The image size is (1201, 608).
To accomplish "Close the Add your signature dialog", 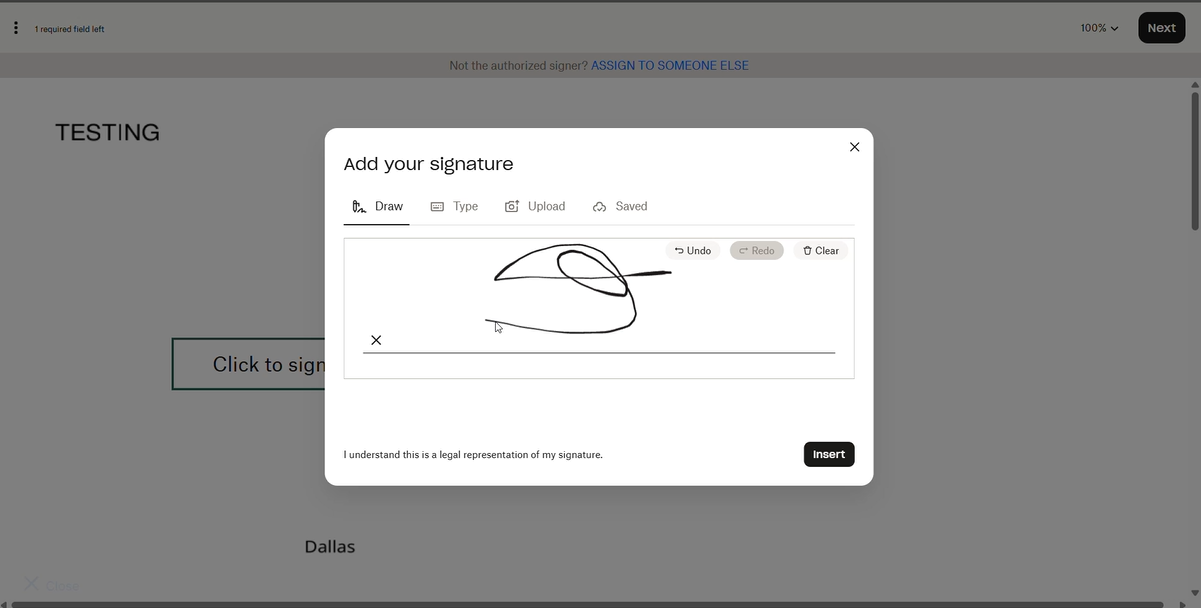I will click(x=854, y=147).
